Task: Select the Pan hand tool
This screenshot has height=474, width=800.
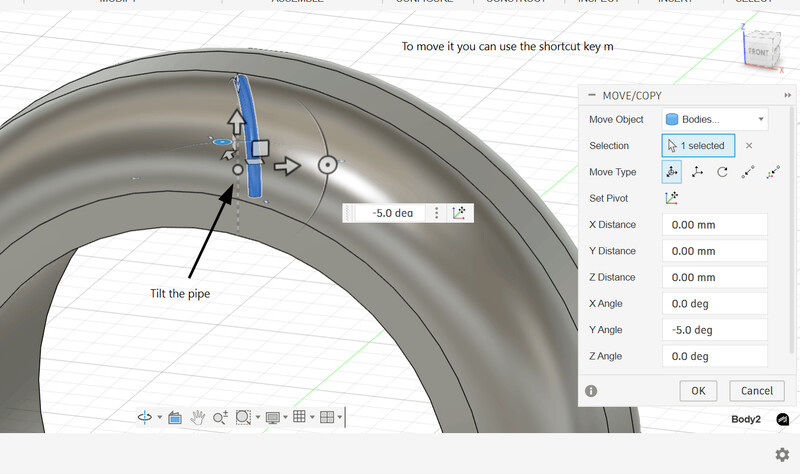Action: point(197,417)
